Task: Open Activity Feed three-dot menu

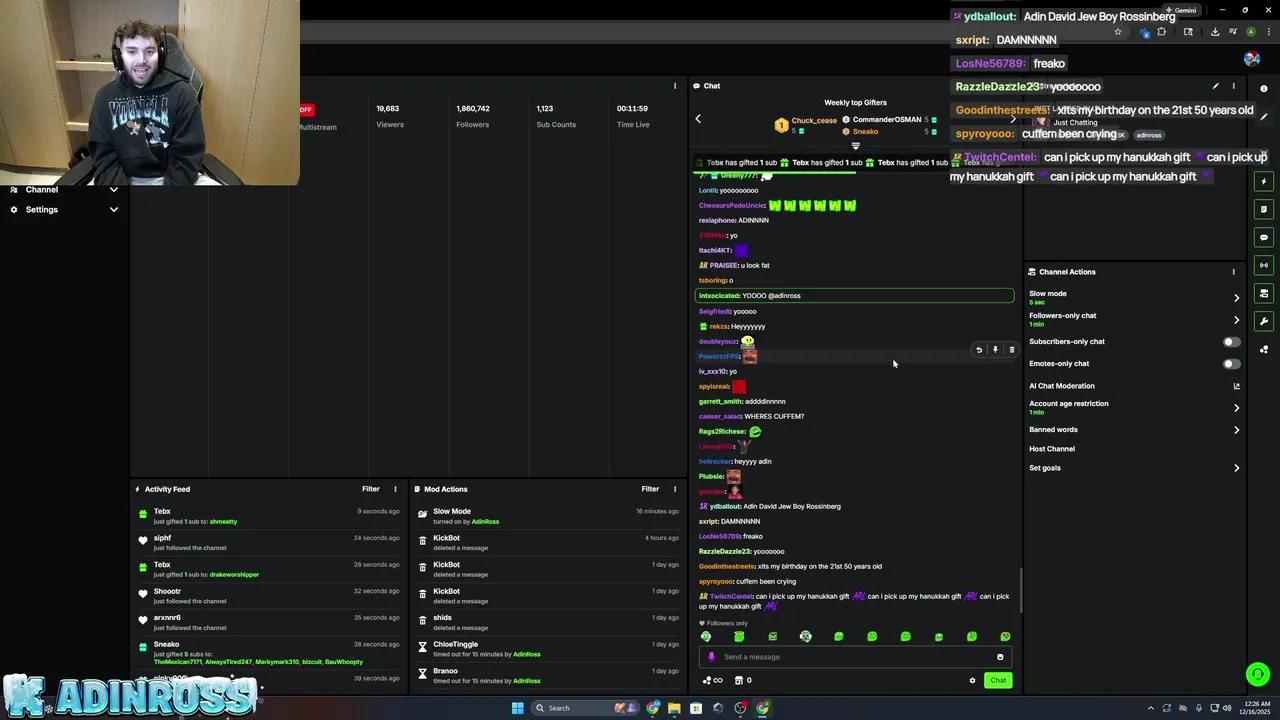Action: pyautogui.click(x=395, y=489)
